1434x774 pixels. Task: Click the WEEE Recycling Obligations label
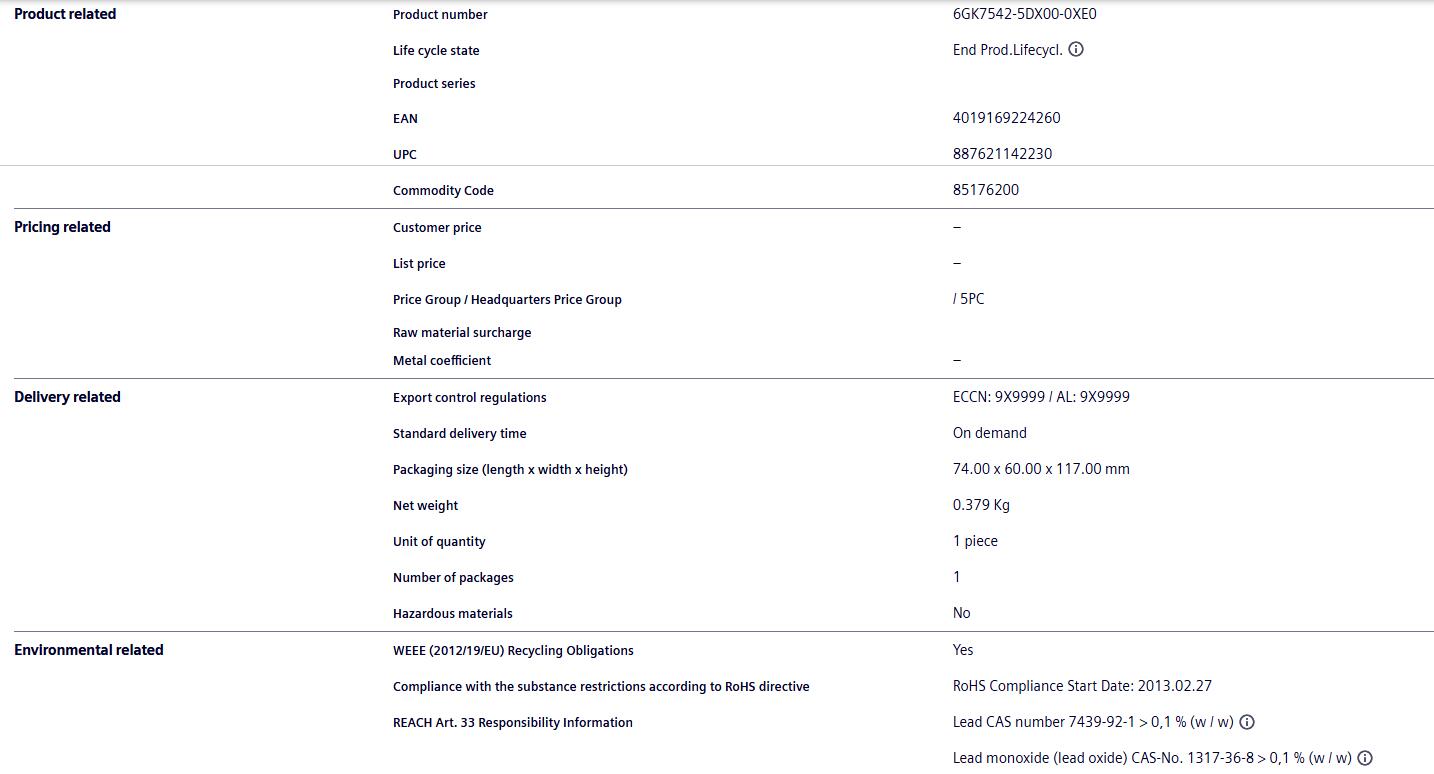click(x=513, y=650)
